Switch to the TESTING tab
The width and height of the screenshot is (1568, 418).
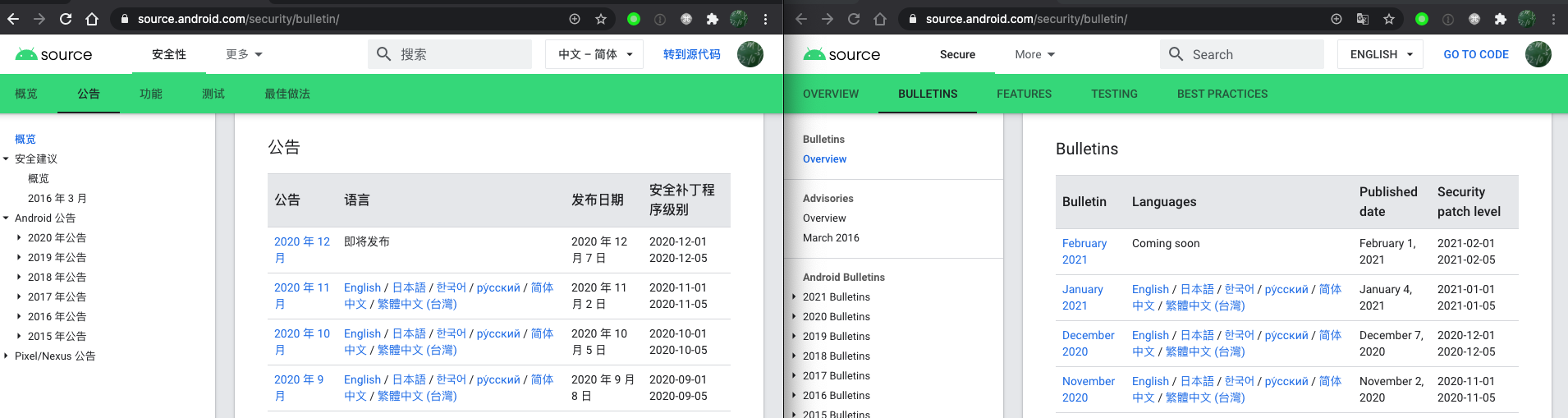click(x=1114, y=94)
